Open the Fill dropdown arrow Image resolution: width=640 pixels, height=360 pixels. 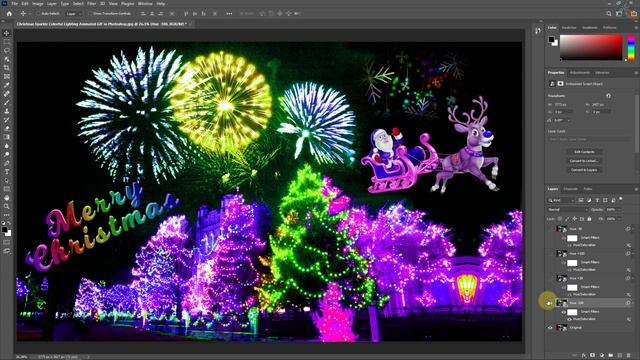[x=620, y=219]
